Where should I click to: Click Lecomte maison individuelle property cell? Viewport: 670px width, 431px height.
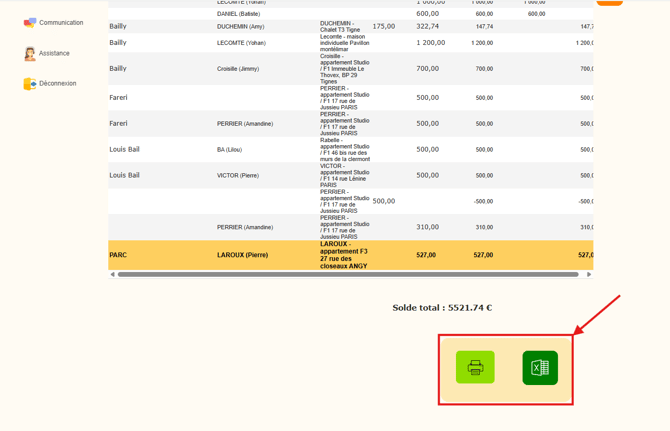pyautogui.click(x=344, y=43)
